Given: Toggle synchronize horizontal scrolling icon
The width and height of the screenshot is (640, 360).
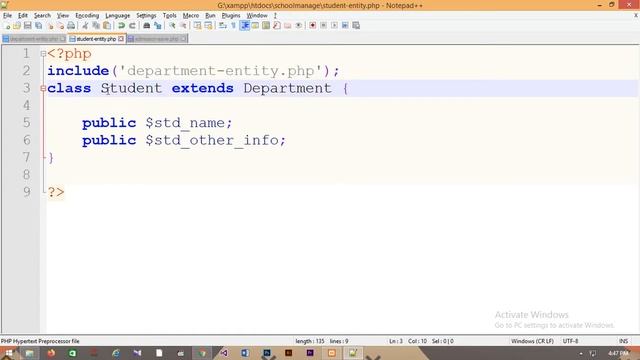Looking at the screenshot, I should click(209, 26).
